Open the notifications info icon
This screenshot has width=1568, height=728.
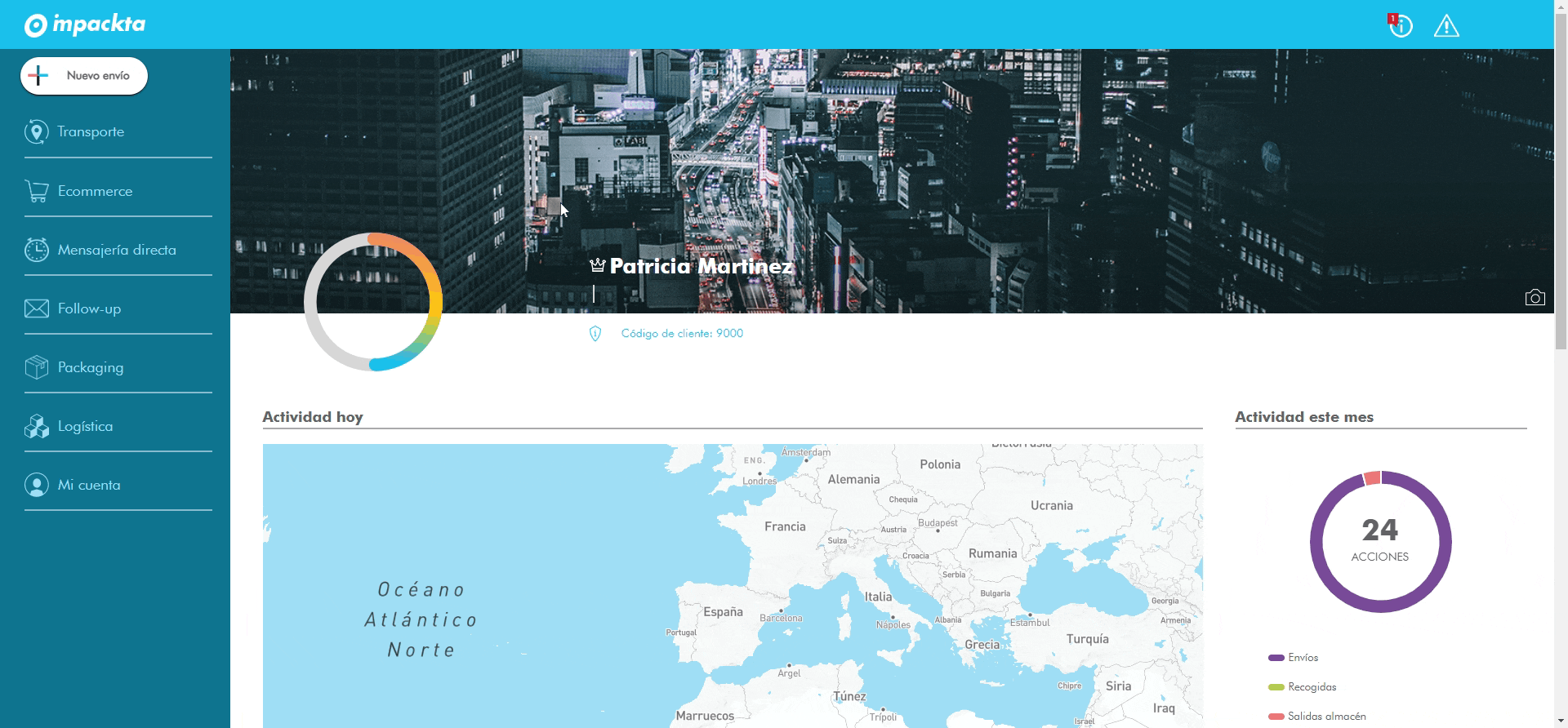(1401, 26)
